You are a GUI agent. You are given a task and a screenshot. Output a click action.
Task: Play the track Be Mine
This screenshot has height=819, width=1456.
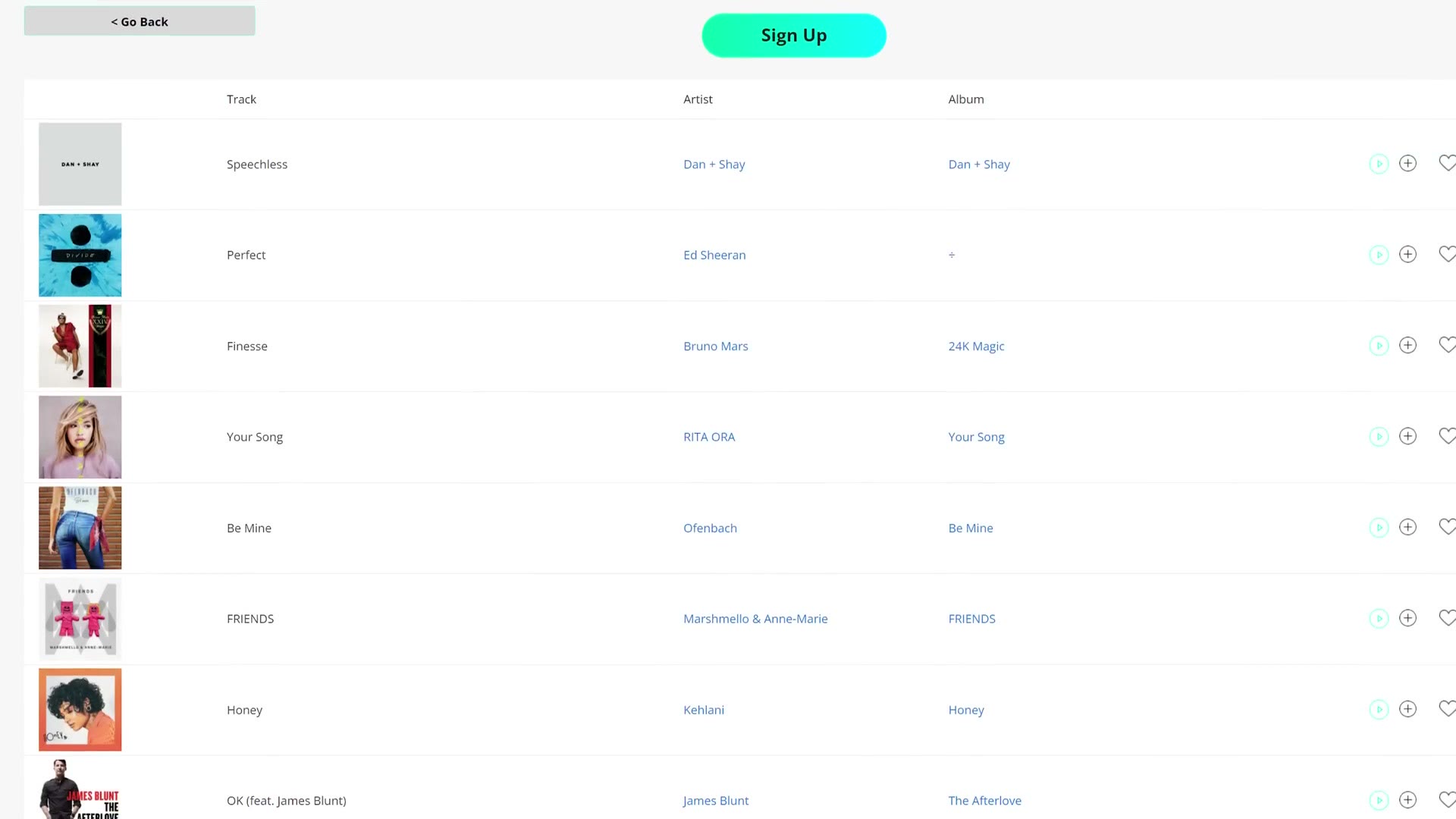[x=1379, y=528]
